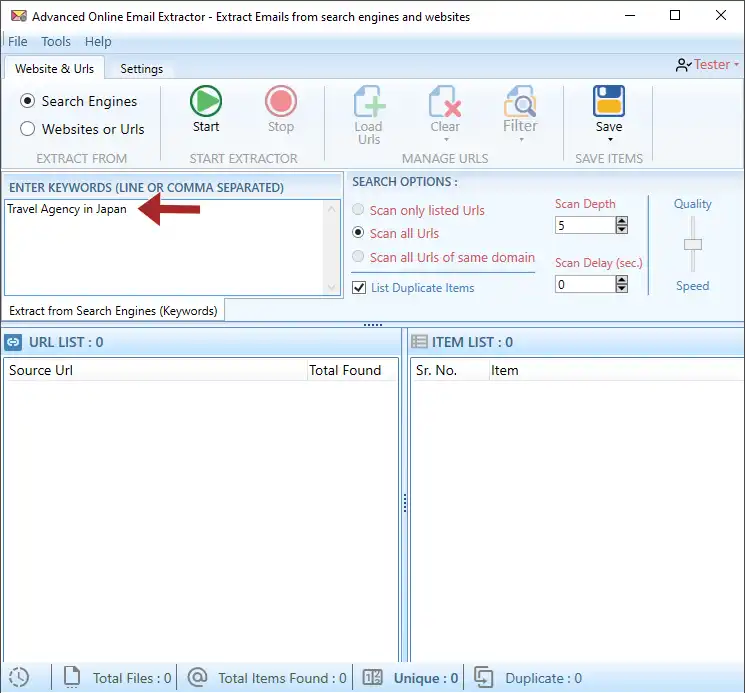Click the 'Travel Agency in Japan' keyword text
The image size is (745, 693).
pos(67,209)
